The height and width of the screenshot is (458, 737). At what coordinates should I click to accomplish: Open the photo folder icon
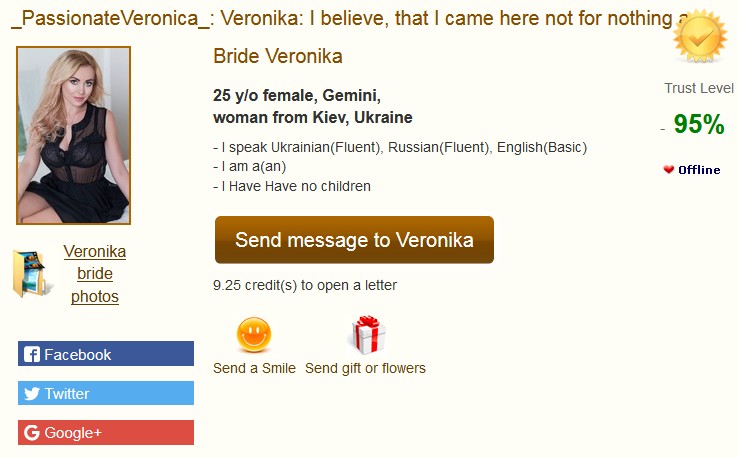pos(30,274)
